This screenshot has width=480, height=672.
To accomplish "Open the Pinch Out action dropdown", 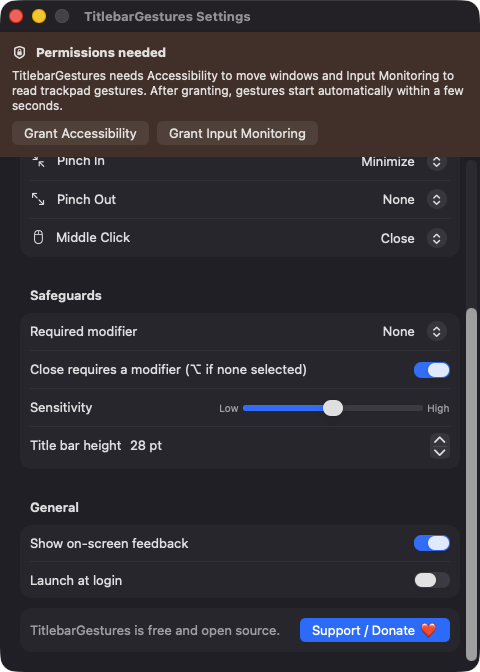I will [x=436, y=200].
